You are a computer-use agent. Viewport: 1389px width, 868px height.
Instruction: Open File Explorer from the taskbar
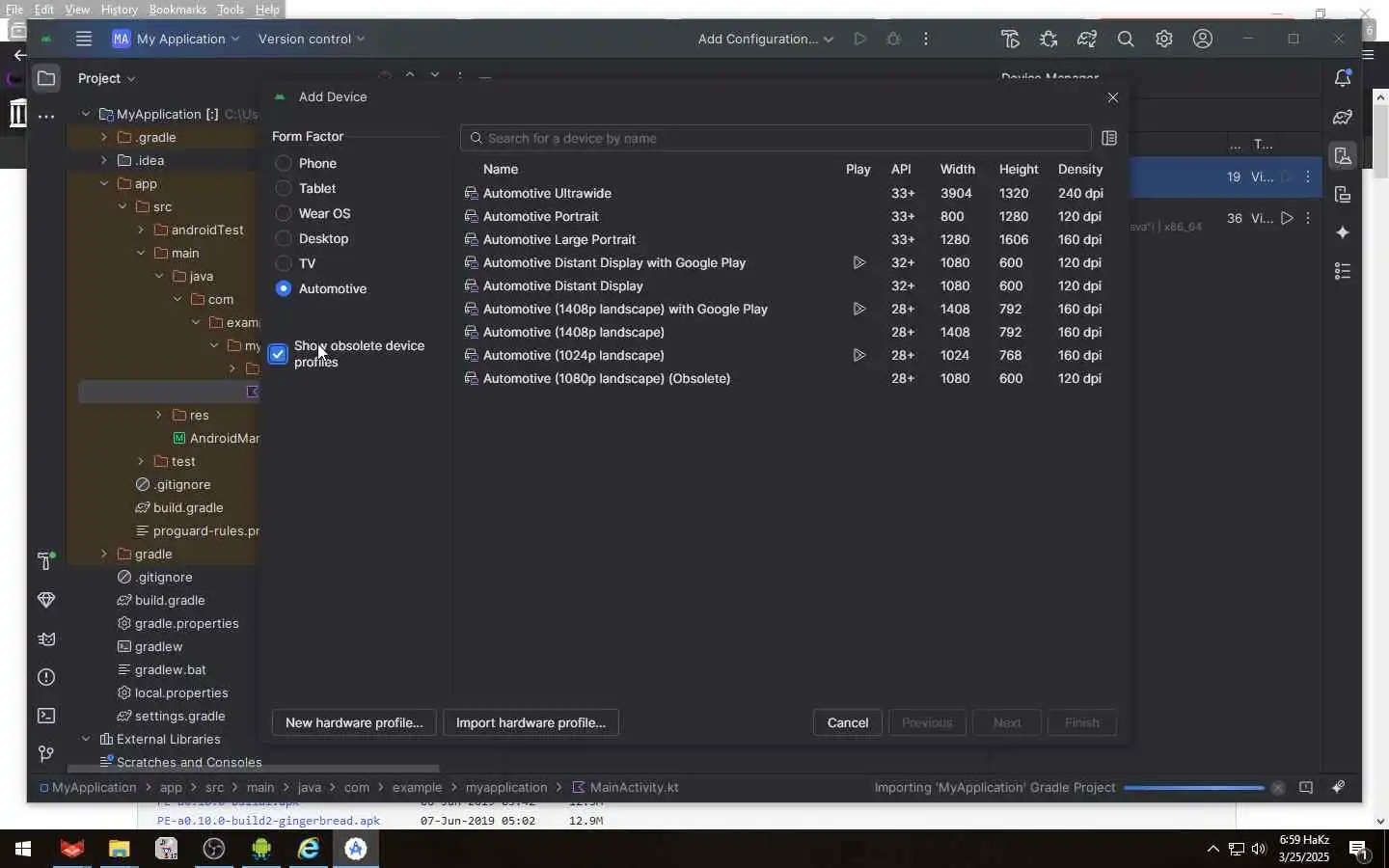coord(119,849)
